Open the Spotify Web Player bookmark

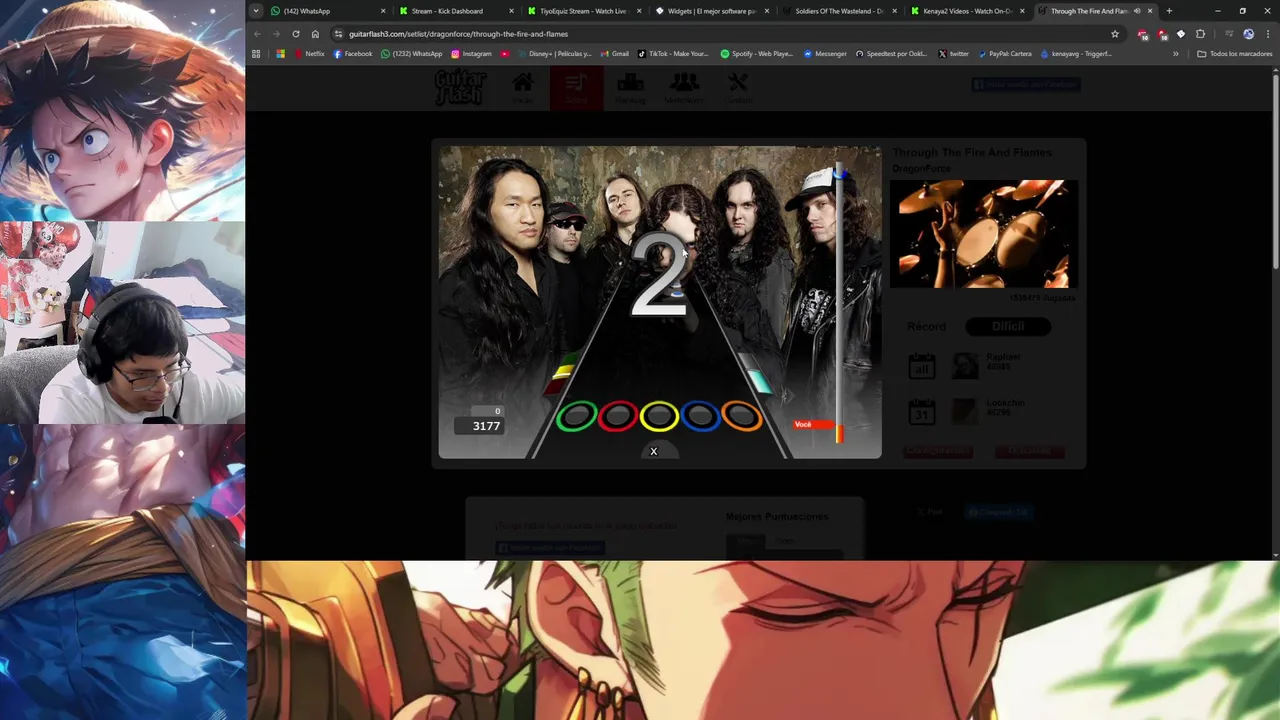(757, 54)
